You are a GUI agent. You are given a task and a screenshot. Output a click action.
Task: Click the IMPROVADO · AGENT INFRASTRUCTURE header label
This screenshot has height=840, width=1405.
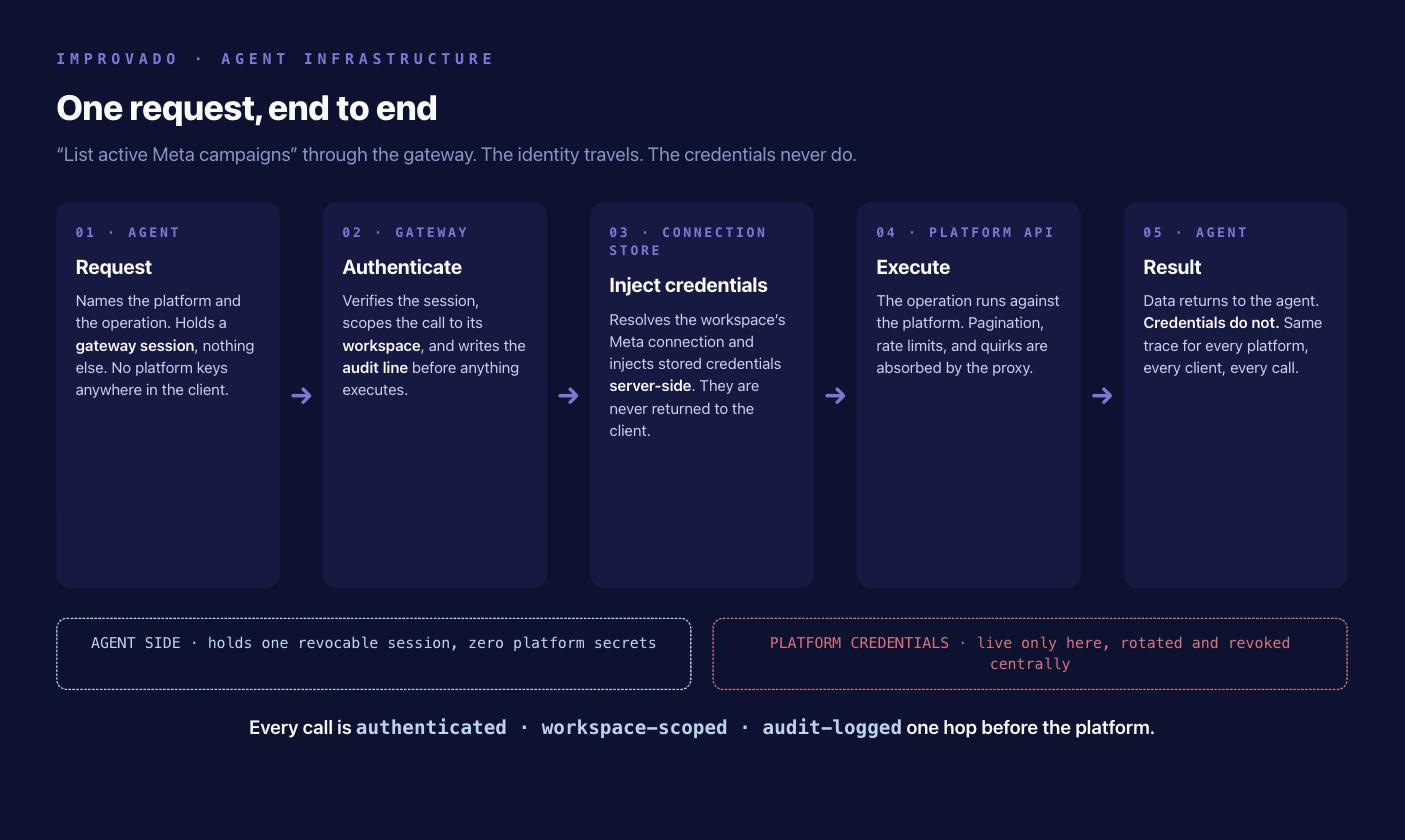pos(275,59)
